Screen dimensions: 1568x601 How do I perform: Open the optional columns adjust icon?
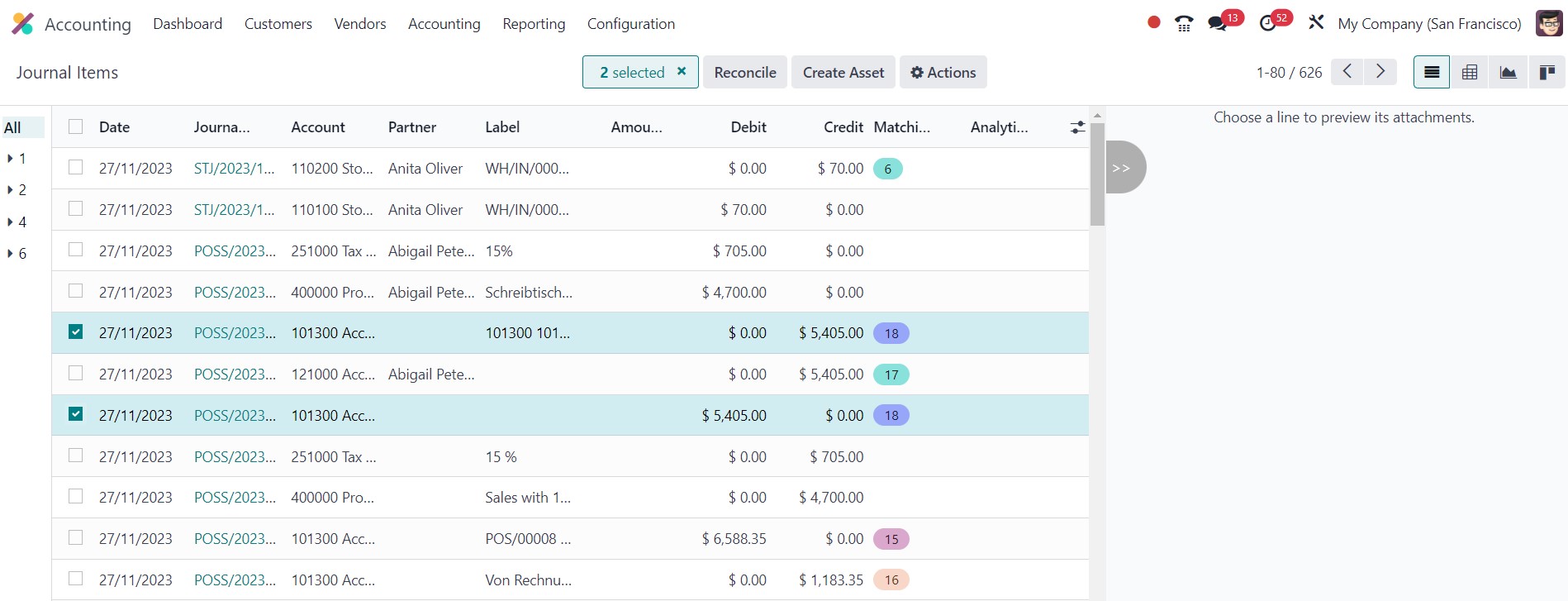[x=1077, y=127]
